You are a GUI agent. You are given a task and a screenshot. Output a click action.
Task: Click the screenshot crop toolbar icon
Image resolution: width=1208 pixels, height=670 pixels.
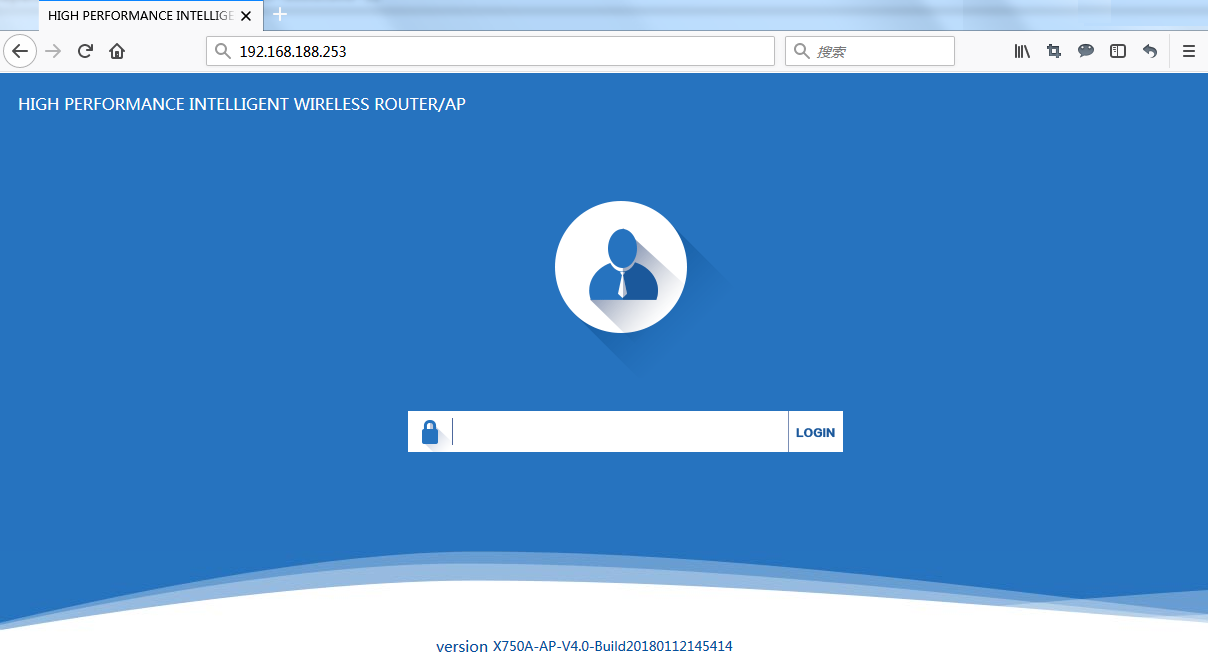point(1054,51)
